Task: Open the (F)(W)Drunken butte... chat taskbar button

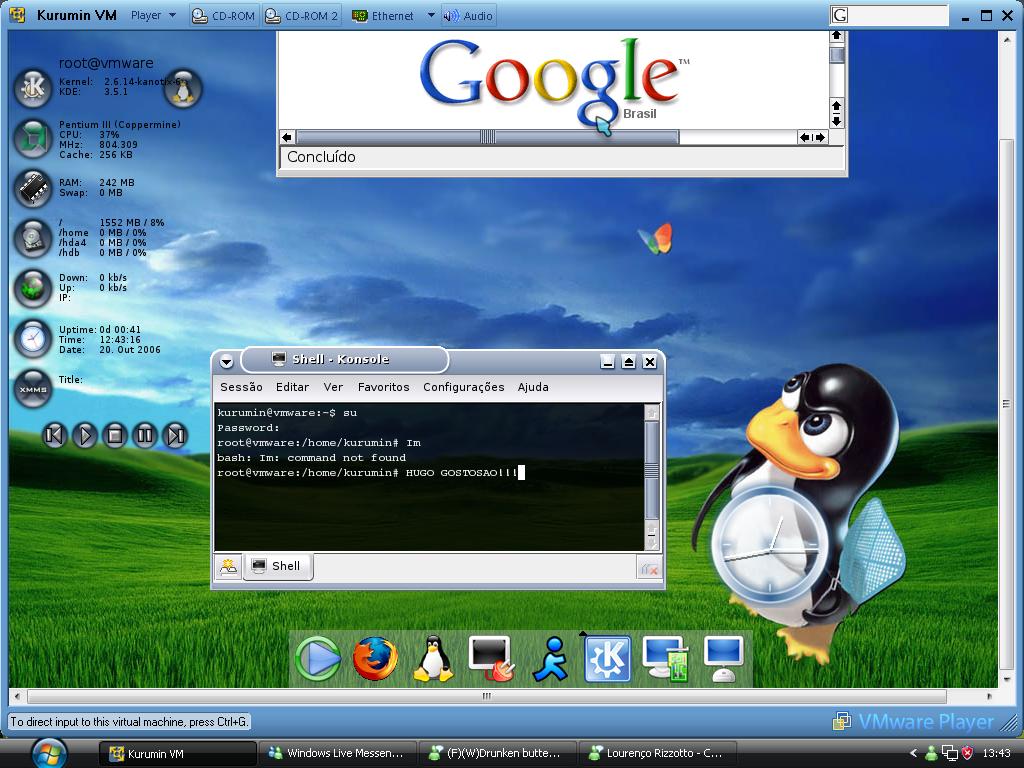Action: click(496, 754)
